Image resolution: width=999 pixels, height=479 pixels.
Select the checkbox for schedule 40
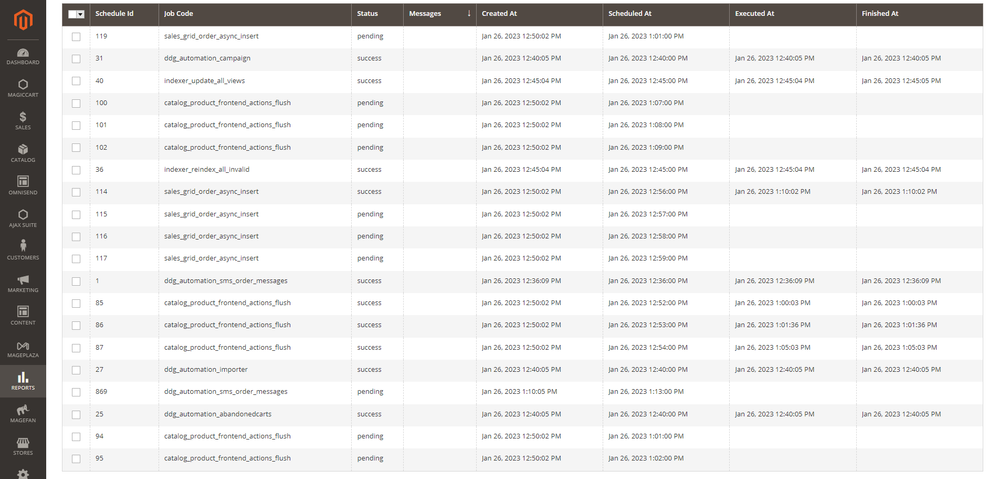pos(76,81)
